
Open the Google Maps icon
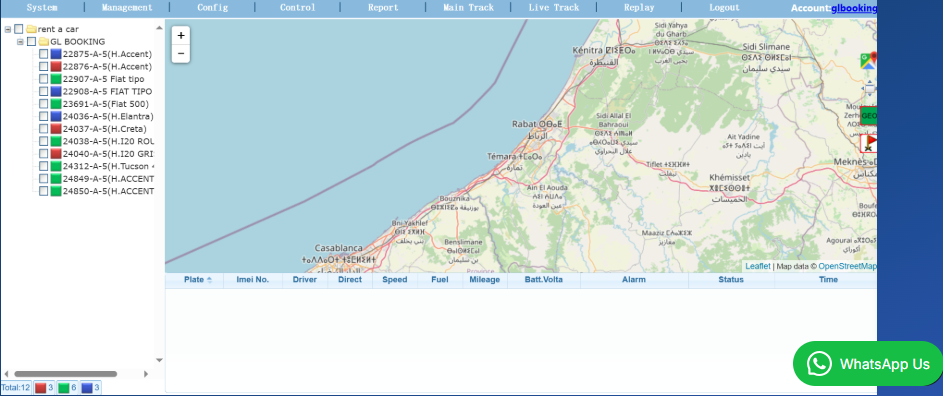(x=868, y=60)
